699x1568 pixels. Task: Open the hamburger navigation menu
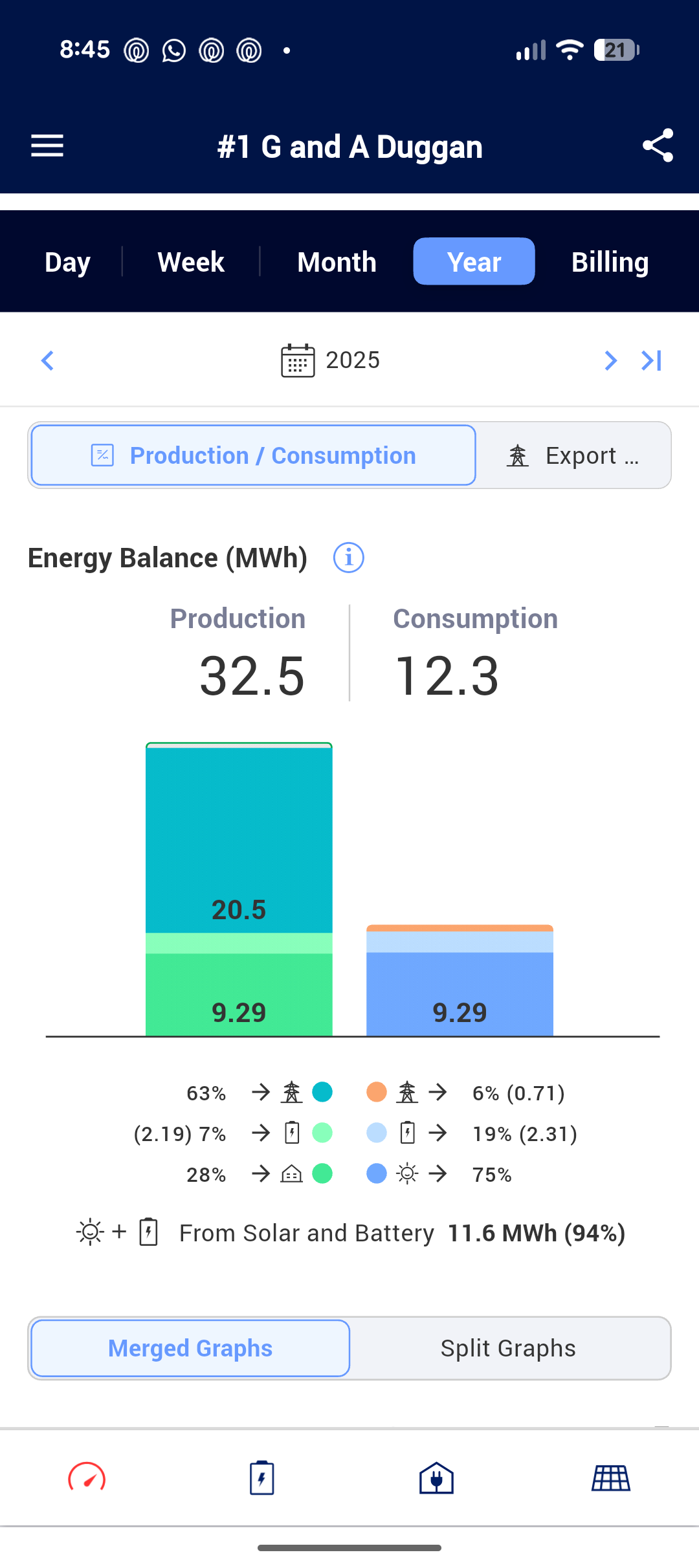tap(47, 146)
